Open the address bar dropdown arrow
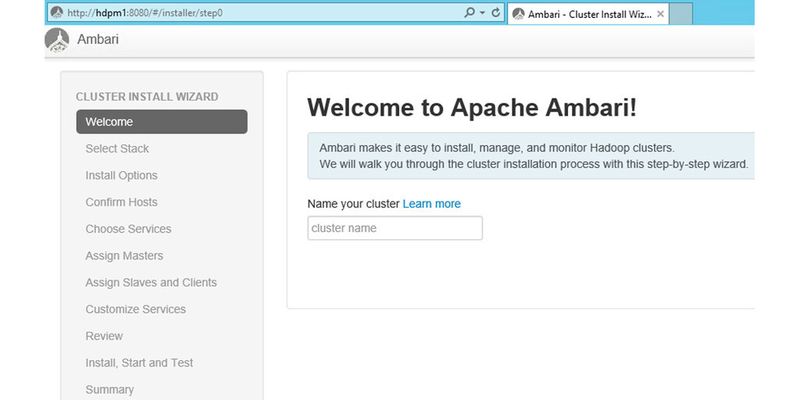This screenshot has width=800, height=400. tap(482, 13)
